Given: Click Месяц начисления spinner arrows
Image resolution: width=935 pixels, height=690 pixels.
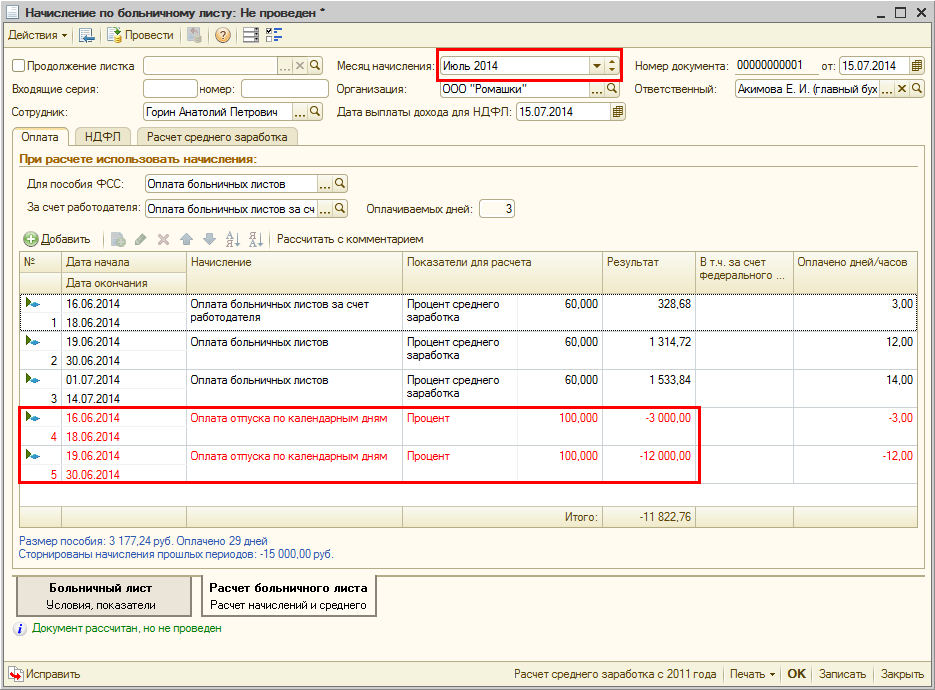Looking at the screenshot, I should click(x=613, y=66).
